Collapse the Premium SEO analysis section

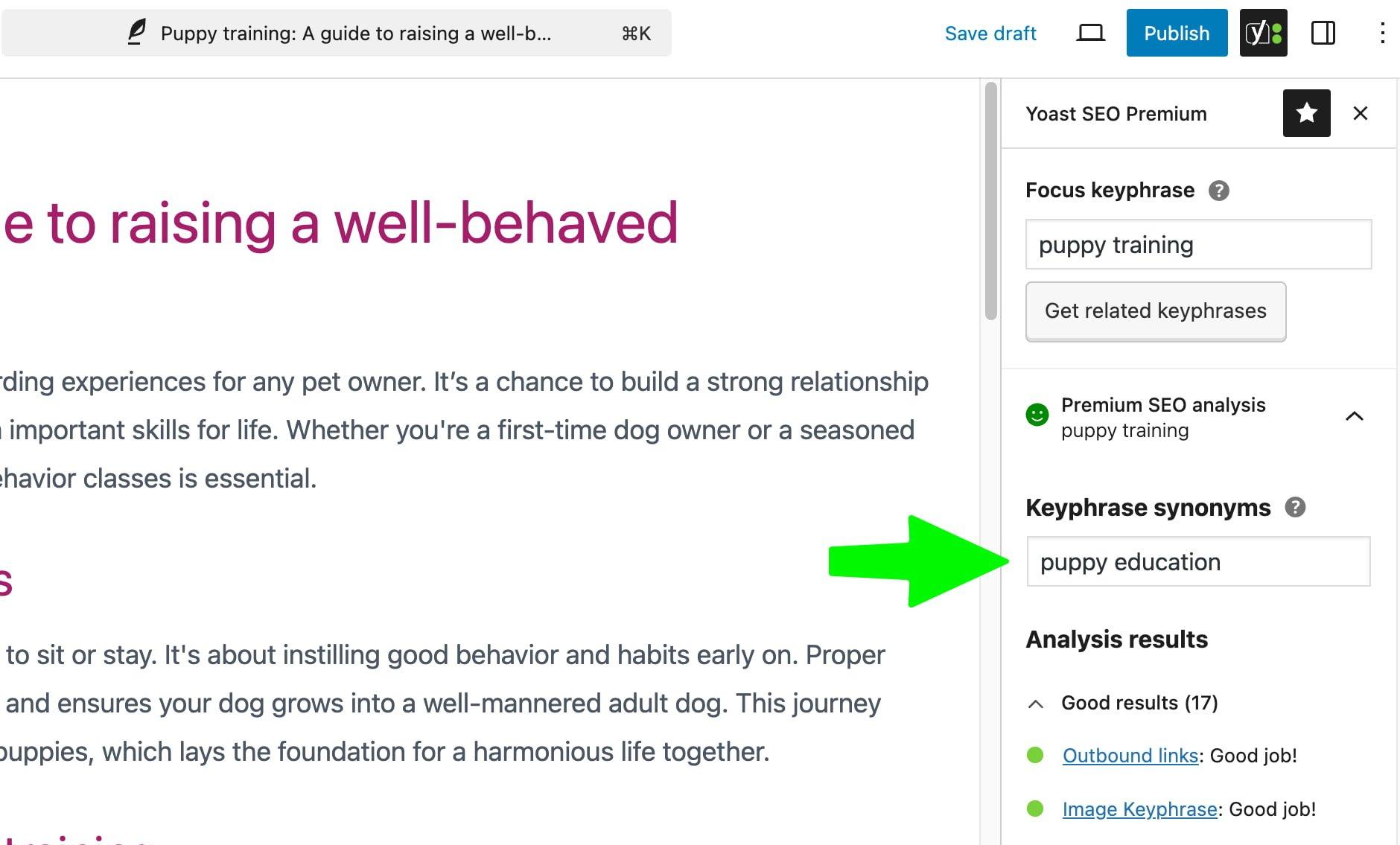pyautogui.click(x=1354, y=416)
